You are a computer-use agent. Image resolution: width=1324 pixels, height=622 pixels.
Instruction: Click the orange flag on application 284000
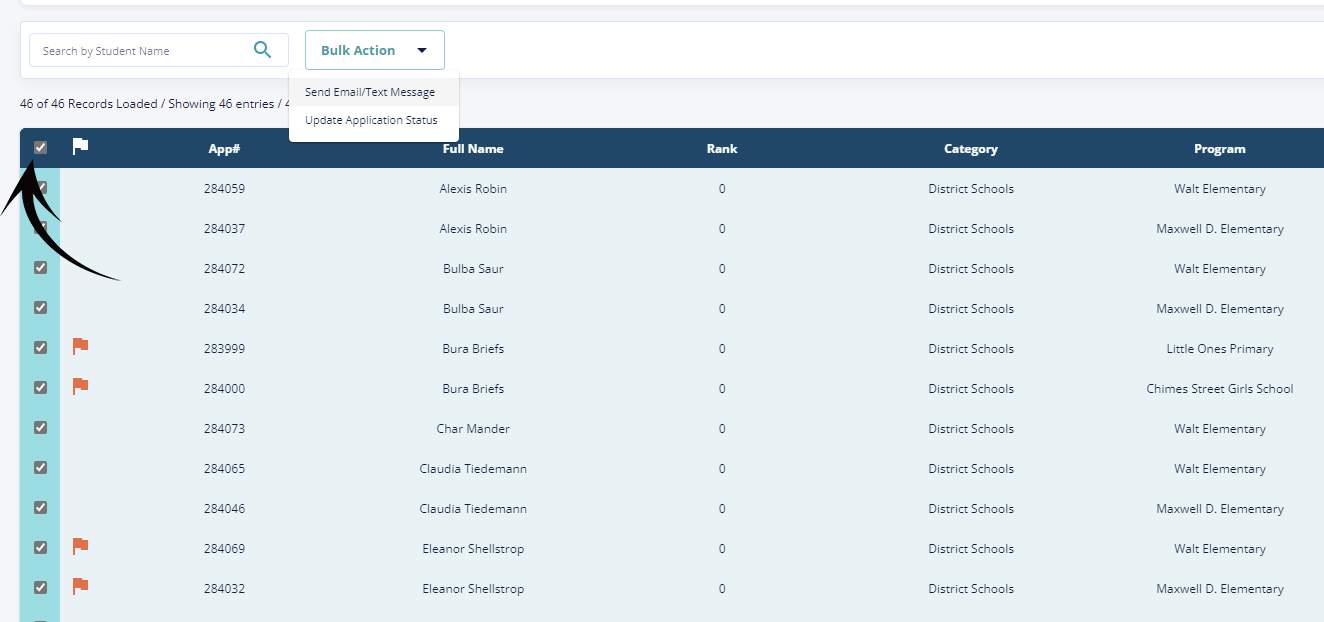[x=81, y=387]
